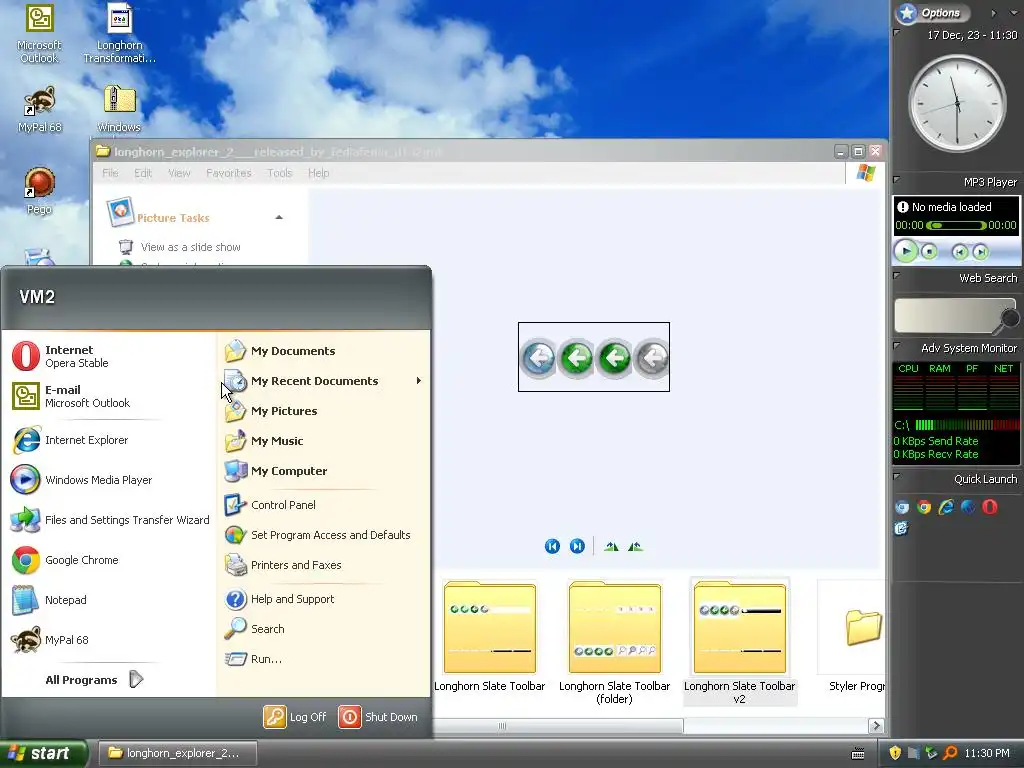
Task: Click the Start button on taskbar
Action: pos(43,753)
